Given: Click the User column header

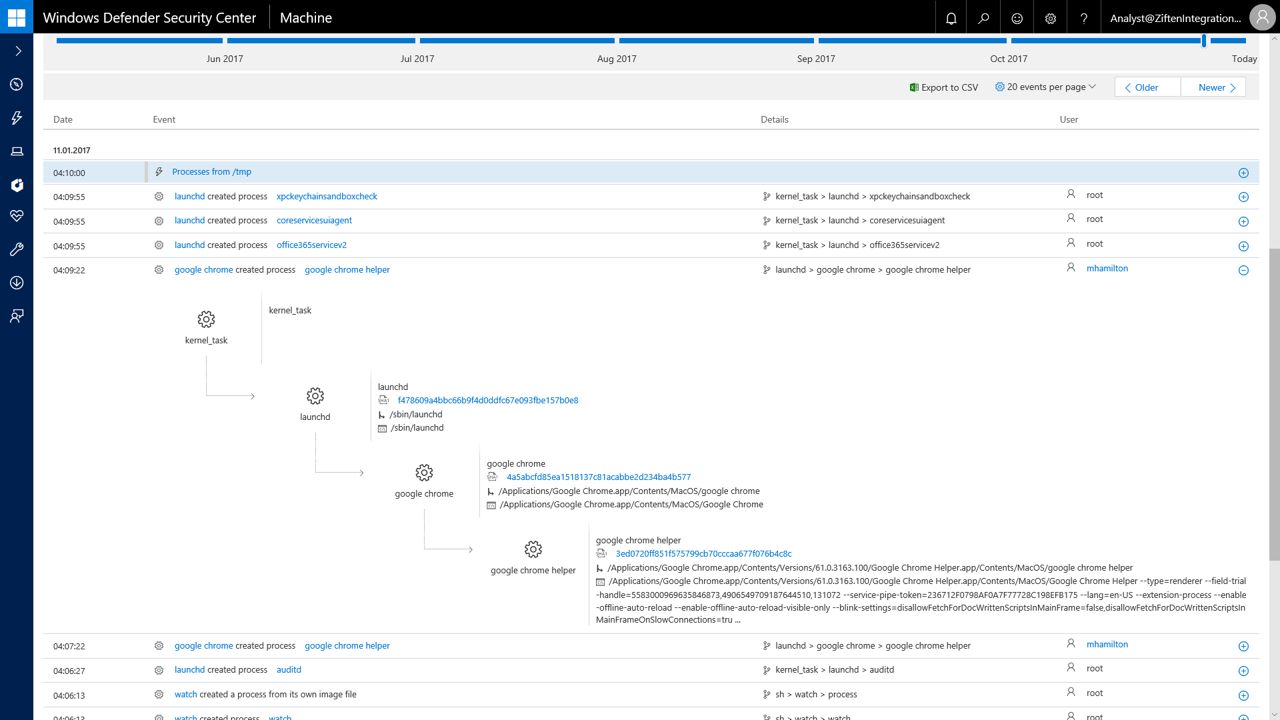Looking at the screenshot, I should click(1069, 119).
